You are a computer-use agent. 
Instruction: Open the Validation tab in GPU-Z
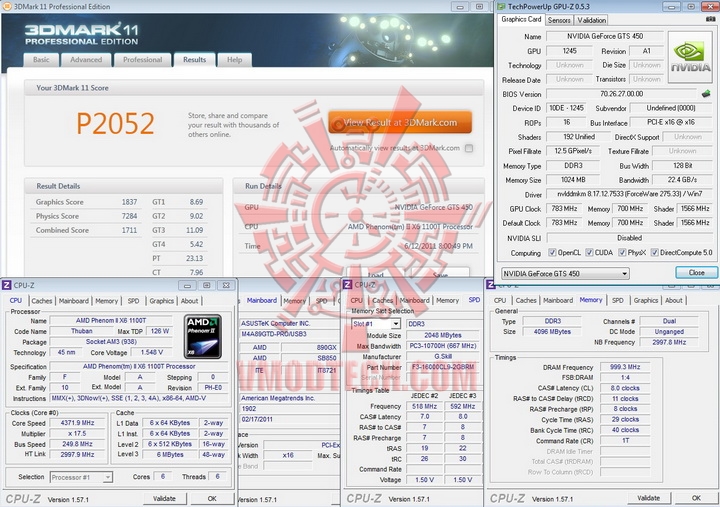(x=591, y=20)
